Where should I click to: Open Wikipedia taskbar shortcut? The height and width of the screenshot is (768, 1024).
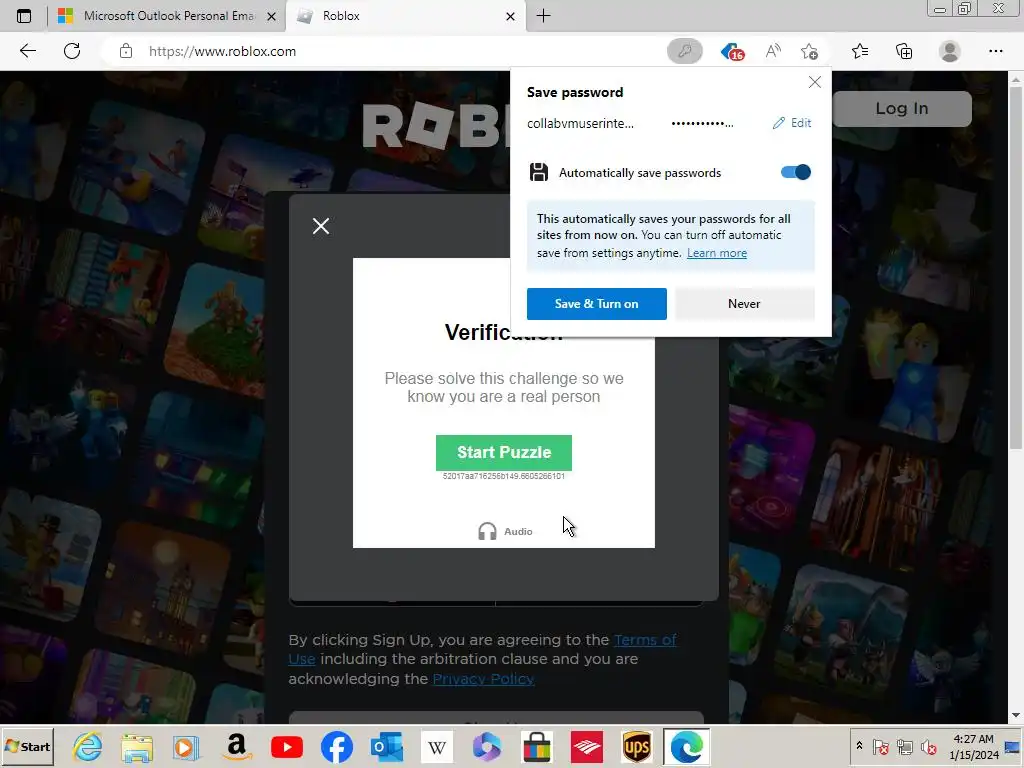[437, 746]
